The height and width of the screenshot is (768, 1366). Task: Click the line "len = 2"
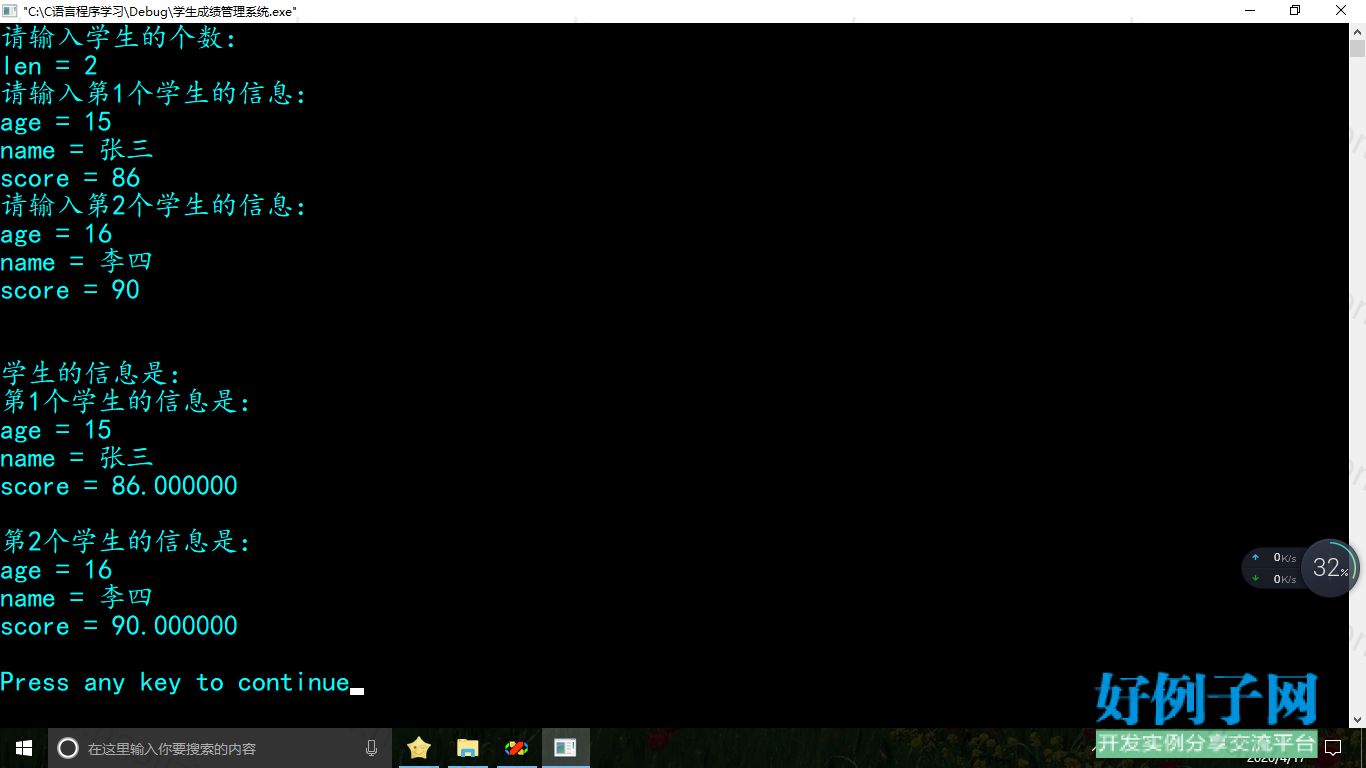tap(49, 66)
